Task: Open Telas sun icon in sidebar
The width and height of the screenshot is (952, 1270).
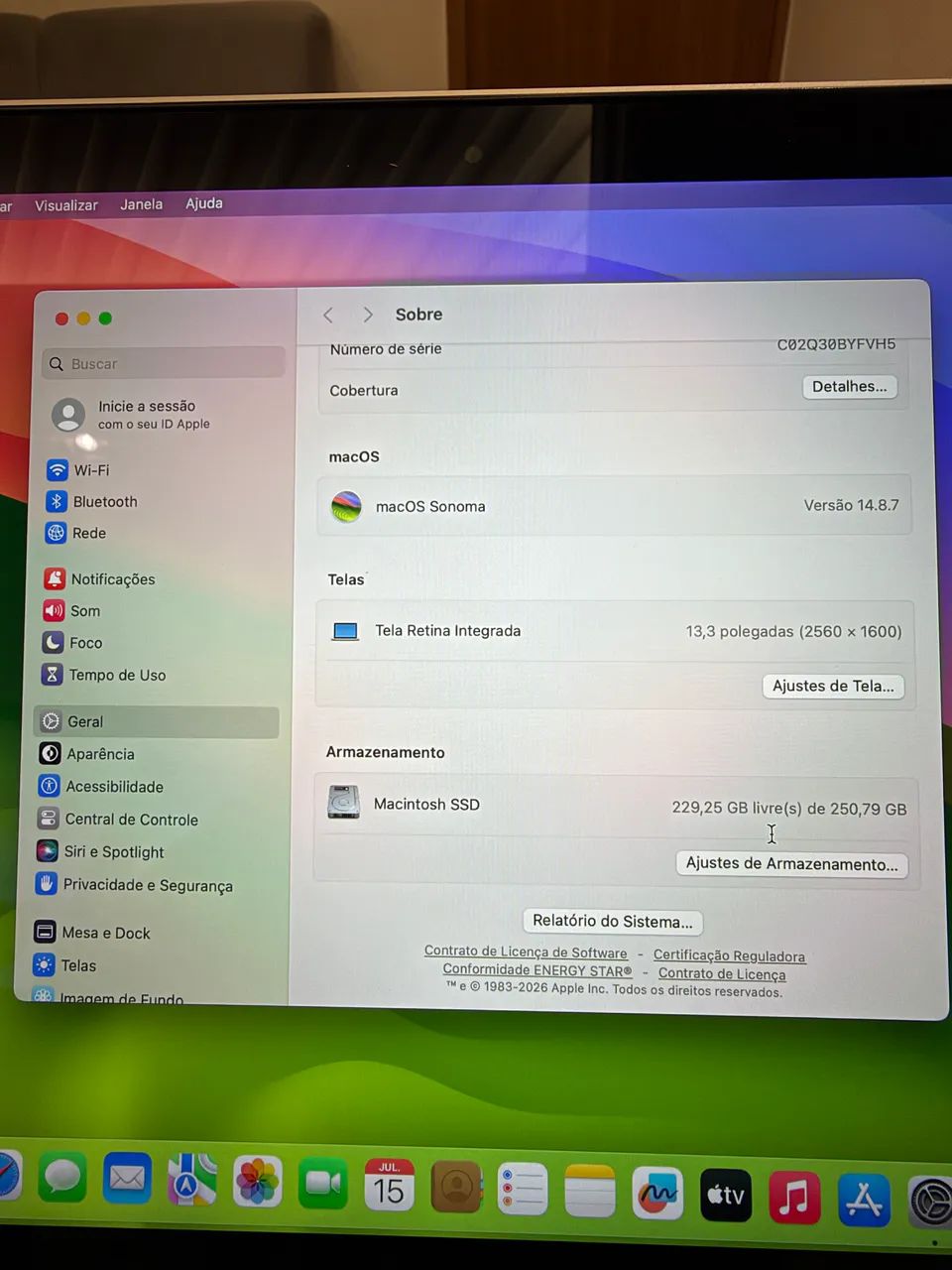Action: pyautogui.click(x=44, y=964)
